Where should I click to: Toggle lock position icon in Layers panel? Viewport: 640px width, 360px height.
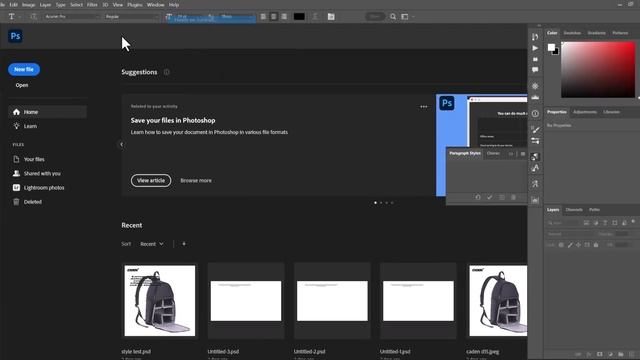pos(578,245)
